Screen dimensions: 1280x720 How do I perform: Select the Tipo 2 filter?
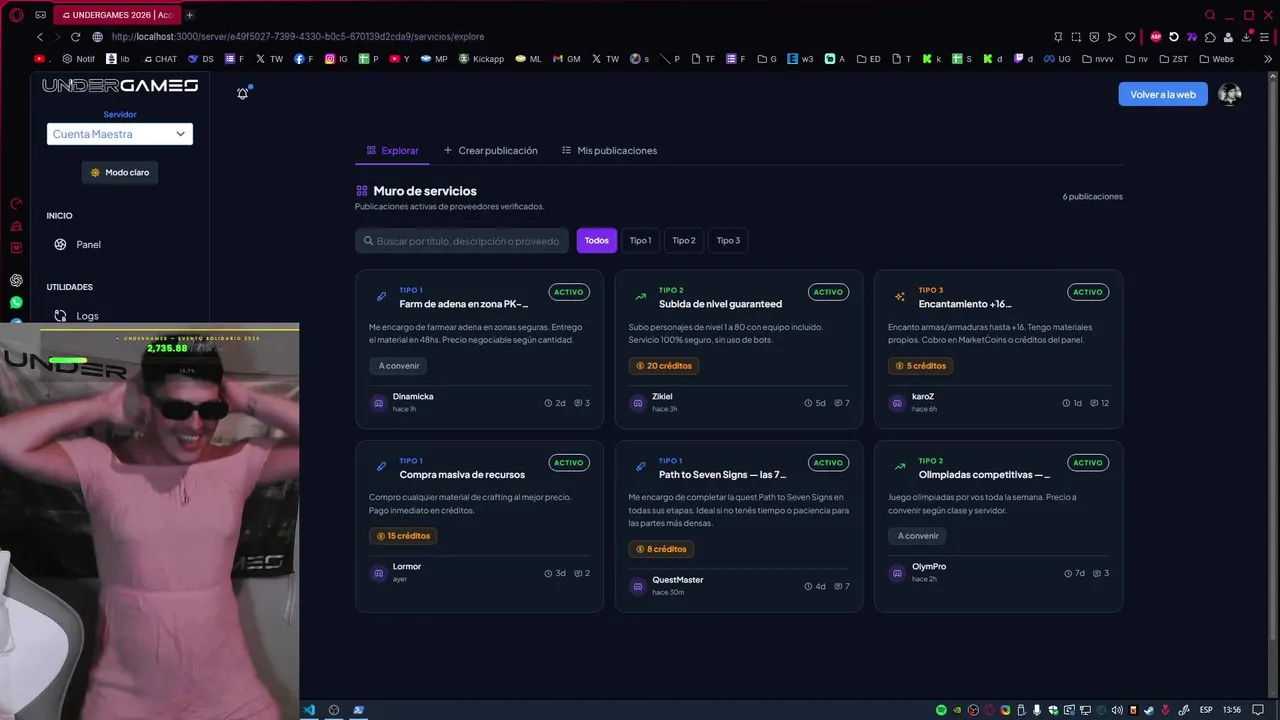pos(684,241)
